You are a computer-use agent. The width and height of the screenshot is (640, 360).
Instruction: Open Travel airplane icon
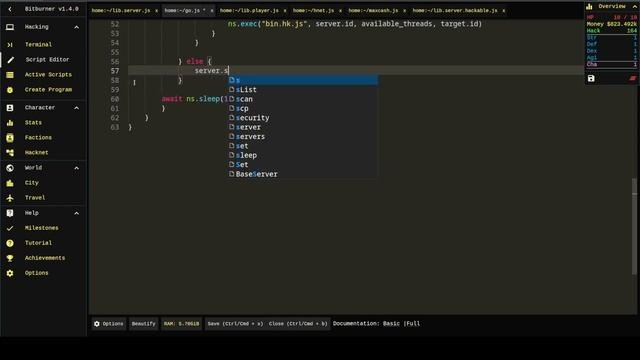[x=10, y=198]
